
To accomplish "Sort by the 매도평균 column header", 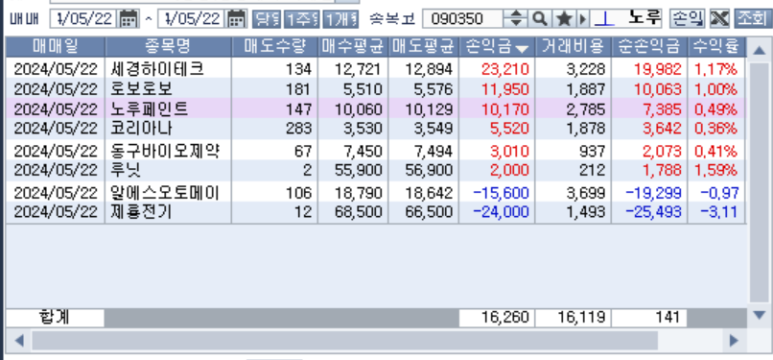I will 423,47.
